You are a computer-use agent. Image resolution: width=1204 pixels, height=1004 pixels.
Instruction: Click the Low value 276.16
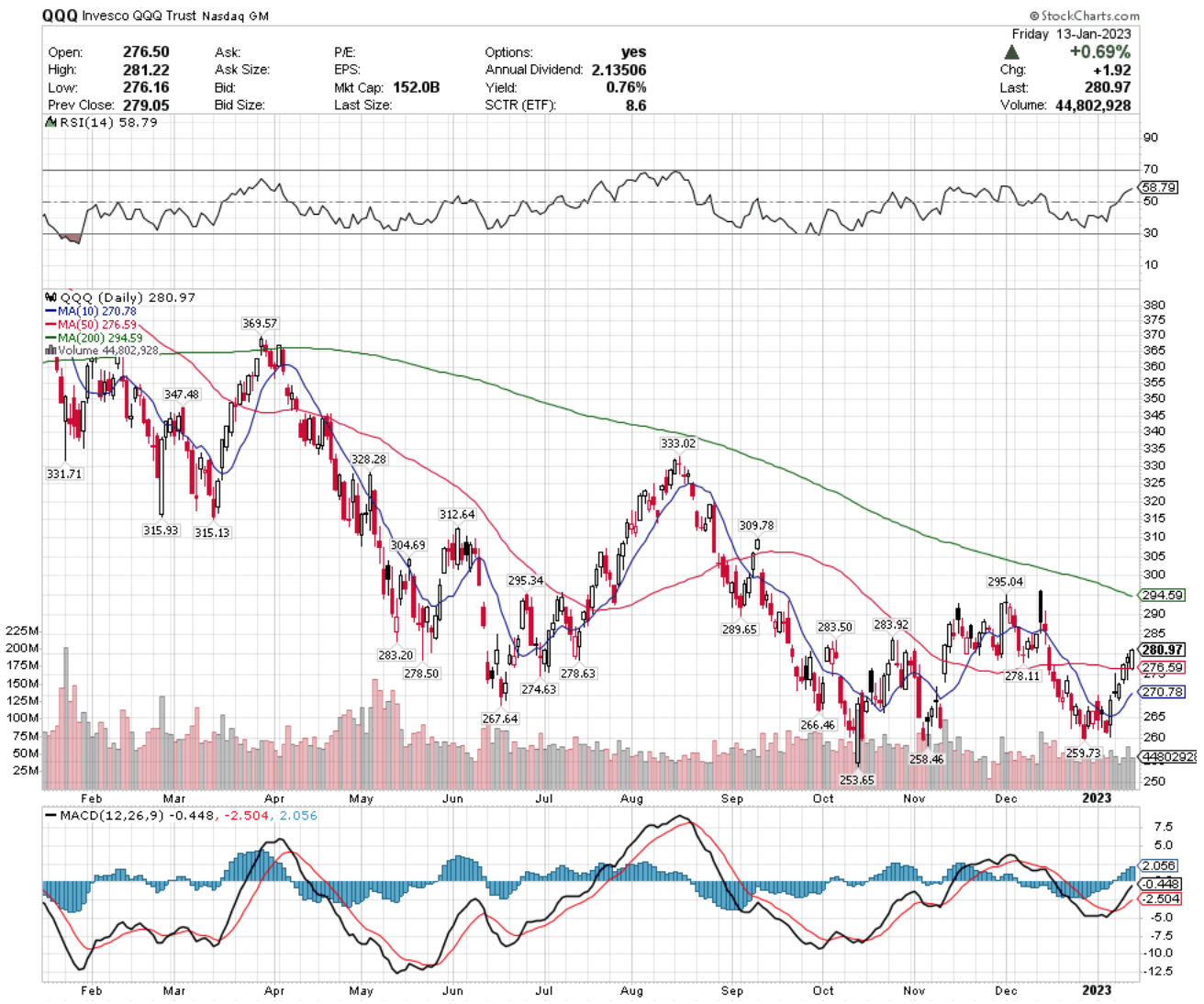[146, 87]
